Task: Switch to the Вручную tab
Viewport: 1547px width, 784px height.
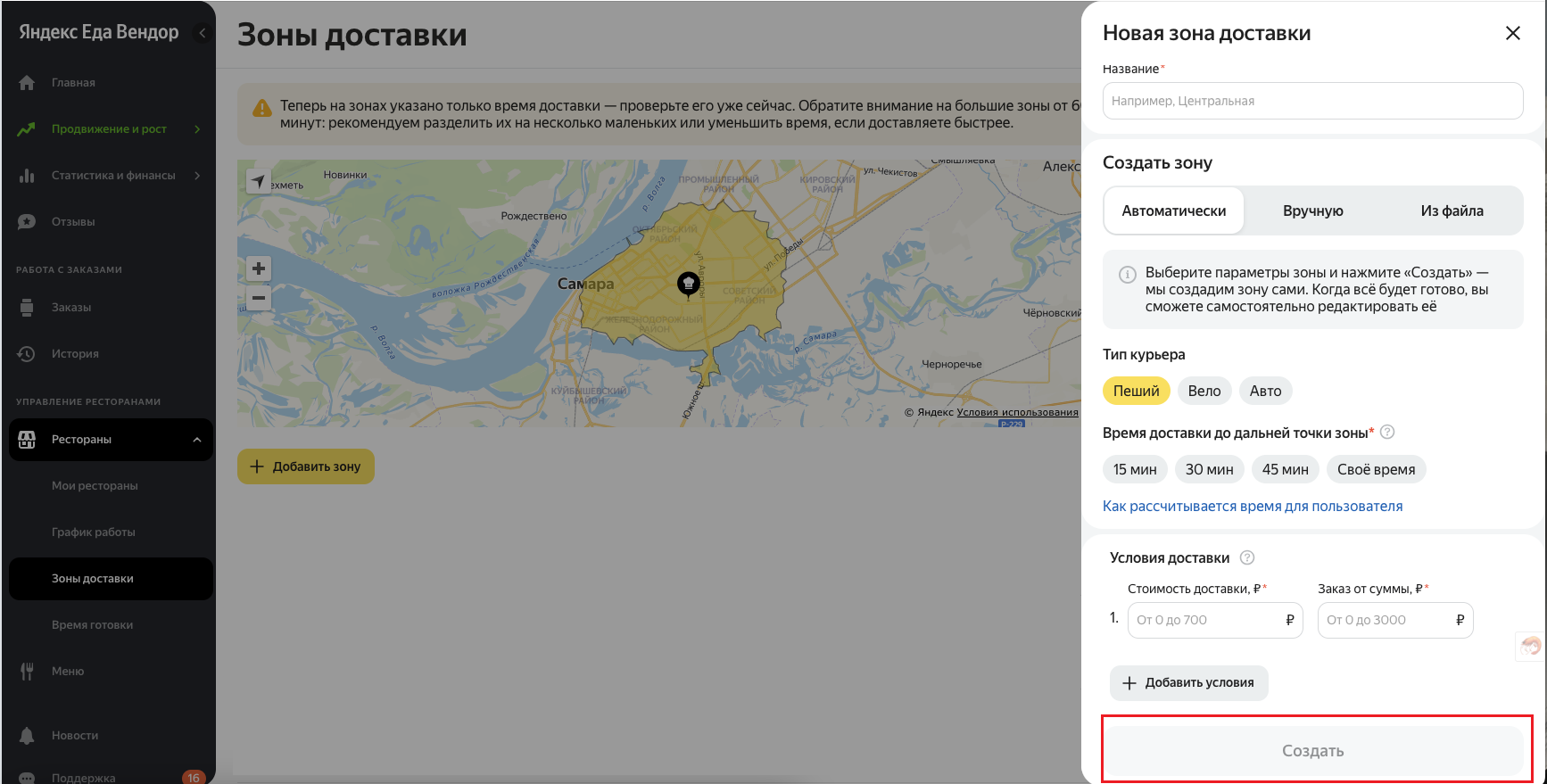Action: pos(1313,210)
